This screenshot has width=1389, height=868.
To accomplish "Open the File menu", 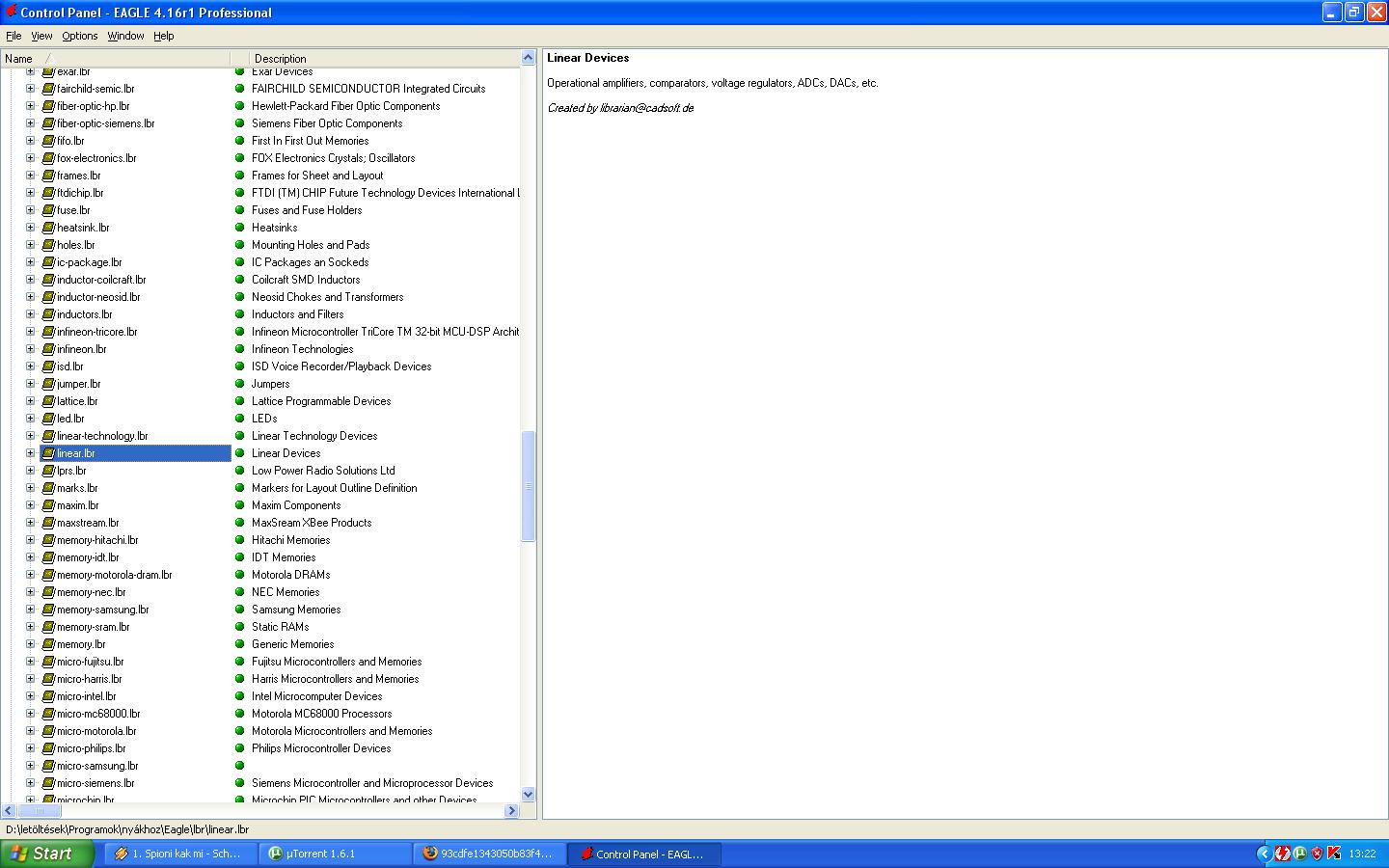I will coord(14,36).
